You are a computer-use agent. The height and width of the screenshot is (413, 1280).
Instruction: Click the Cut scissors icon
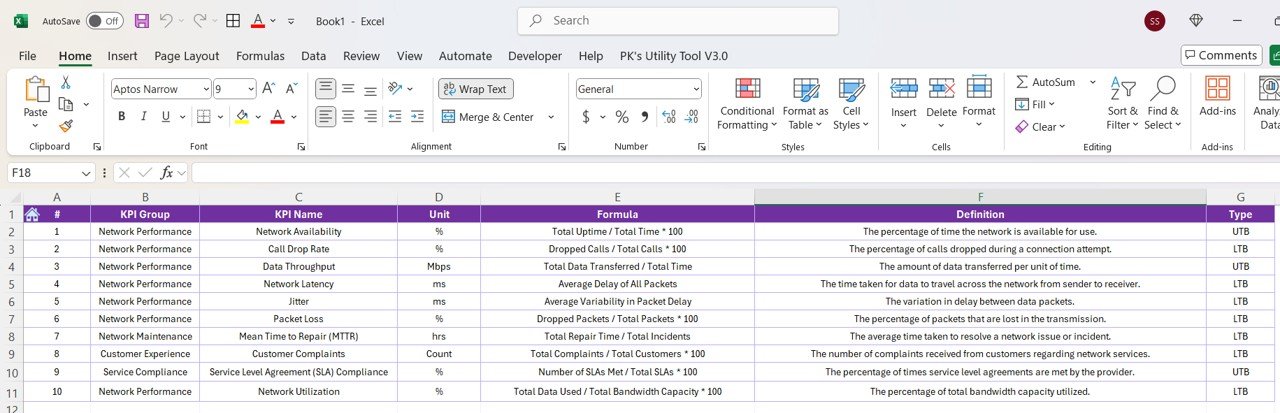[x=66, y=83]
